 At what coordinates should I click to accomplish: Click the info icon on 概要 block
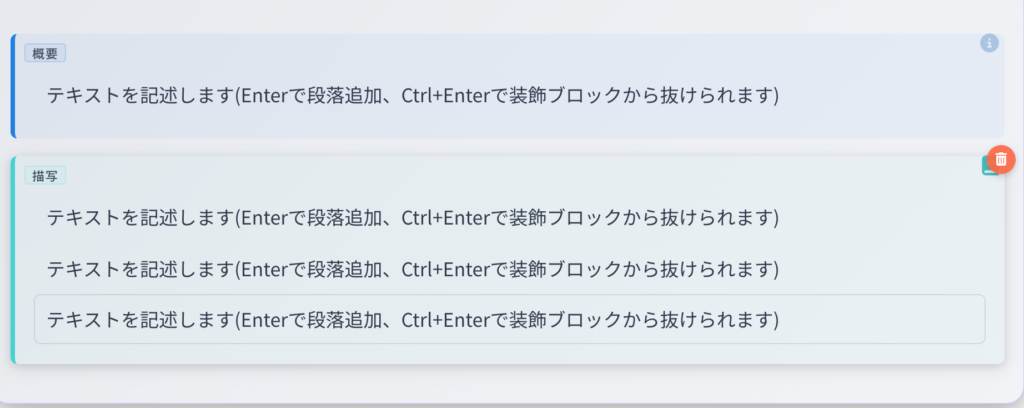click(989, 43)
